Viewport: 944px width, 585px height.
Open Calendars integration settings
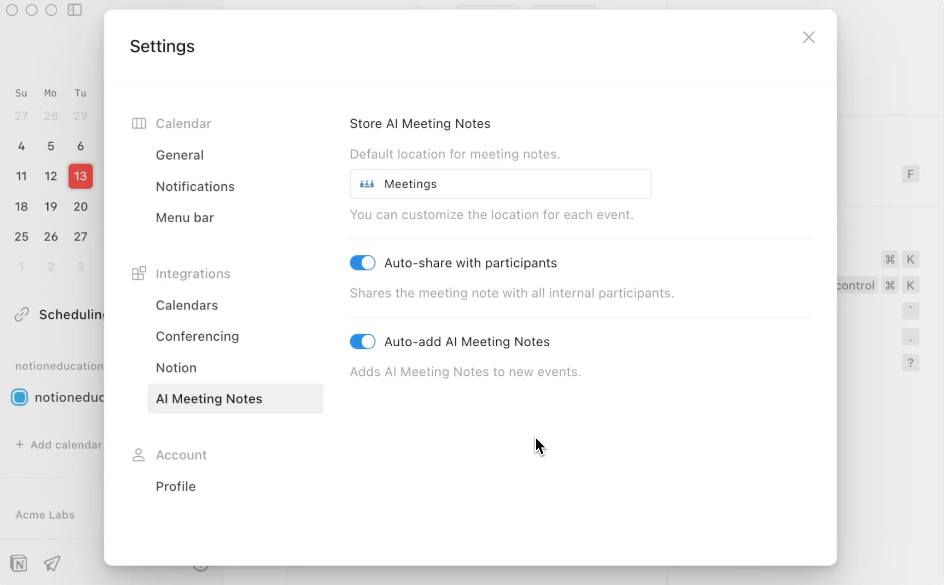(x=187, y=305)
